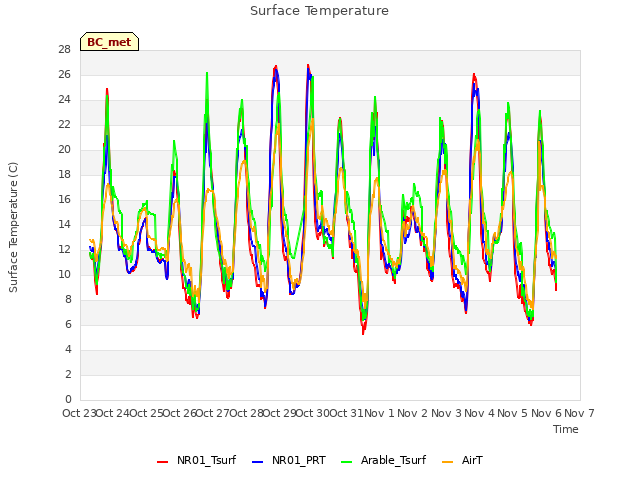Click the Nov 1 x-axis tick label
Viewport: 640px width, 480px height.
tap(380, 413)
